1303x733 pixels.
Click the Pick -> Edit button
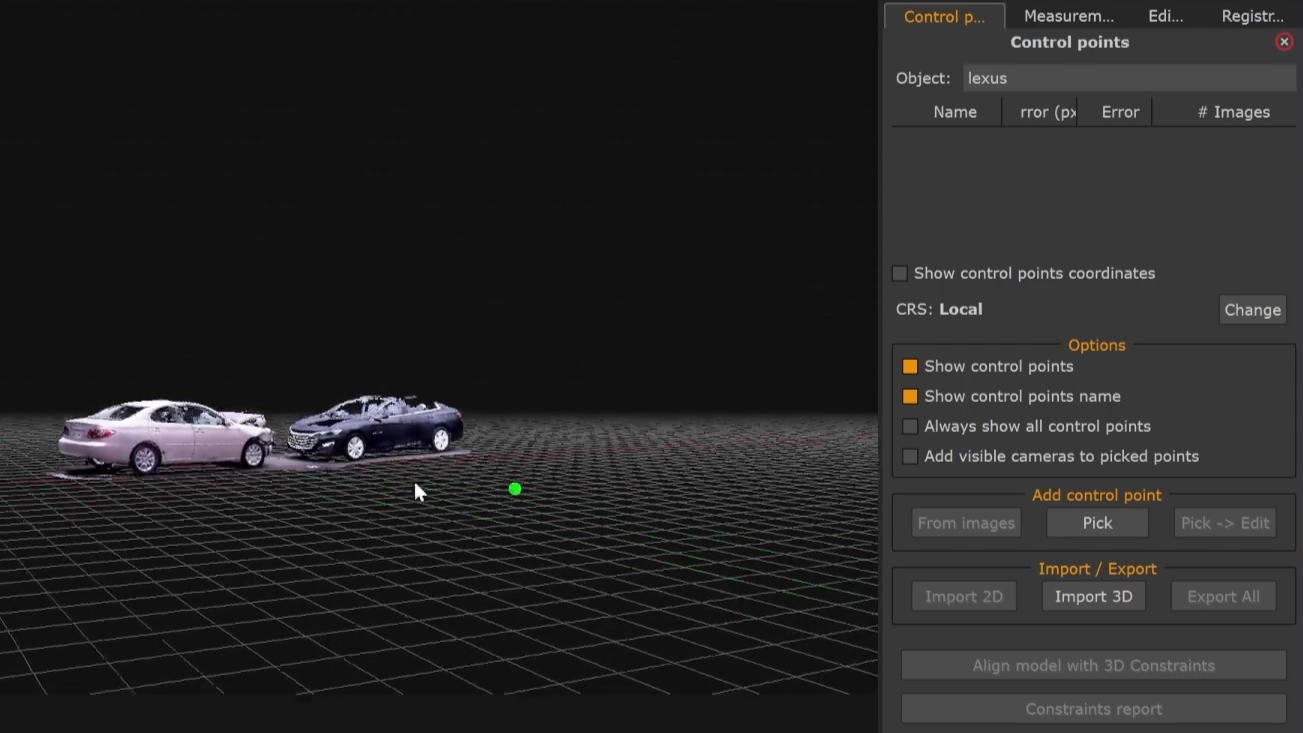point(1224,522)
